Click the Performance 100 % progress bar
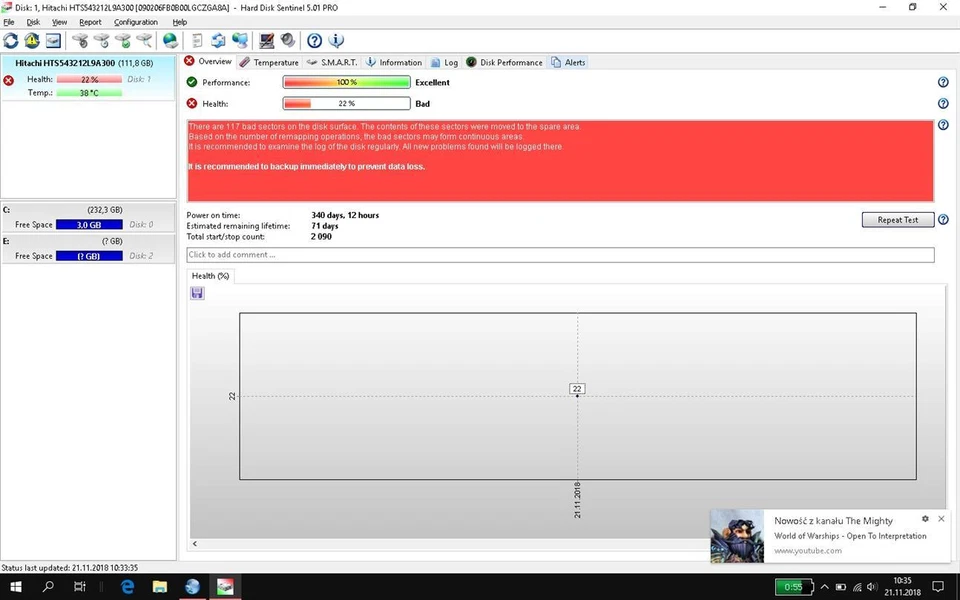This screenshot has height=600, width=960. [347, 82]
